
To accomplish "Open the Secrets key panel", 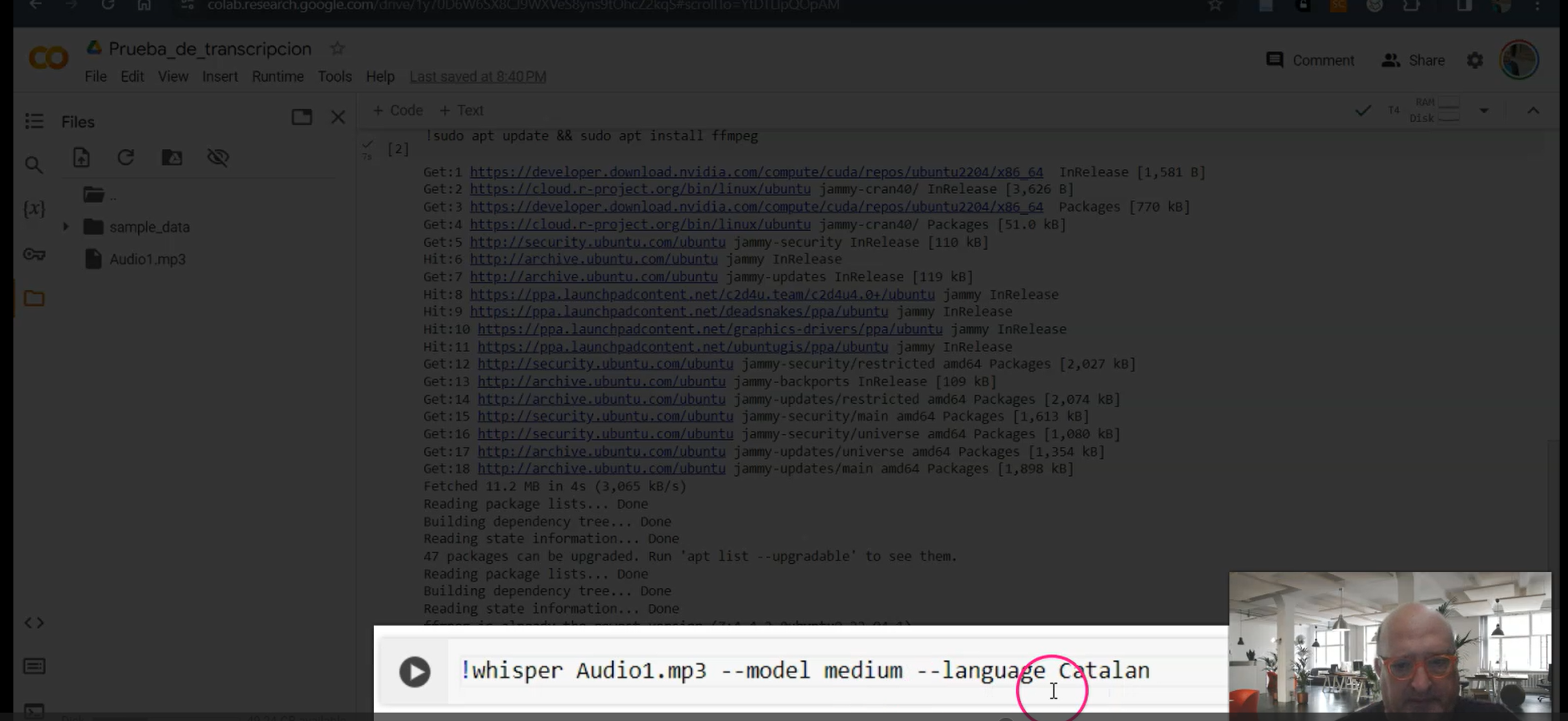I will coord(34,254).
